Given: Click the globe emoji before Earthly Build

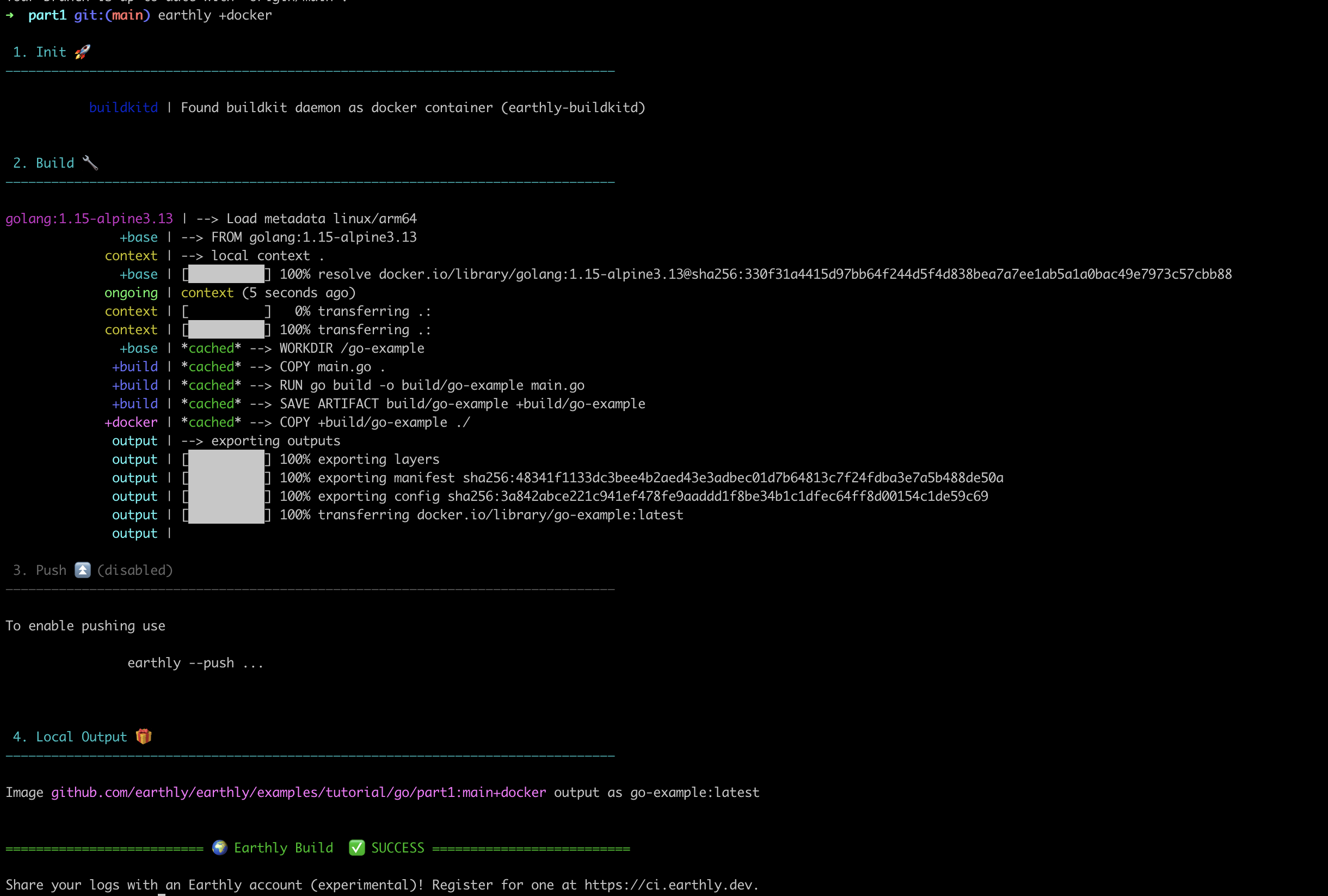Looking at the screenshot, I should [220, 848].
